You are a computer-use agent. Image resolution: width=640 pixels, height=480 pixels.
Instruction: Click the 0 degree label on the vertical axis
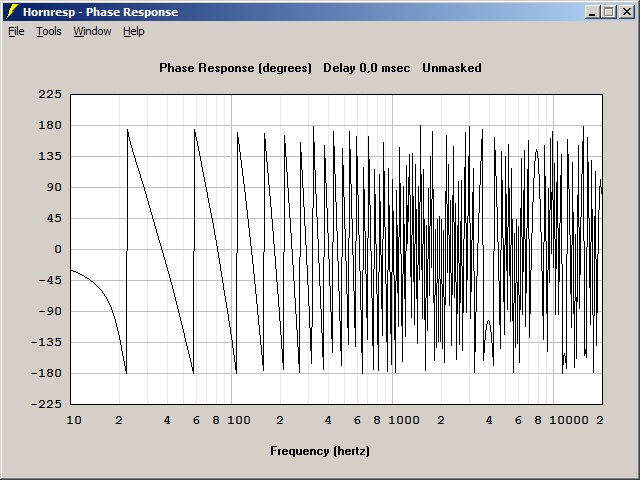point(58,249)
